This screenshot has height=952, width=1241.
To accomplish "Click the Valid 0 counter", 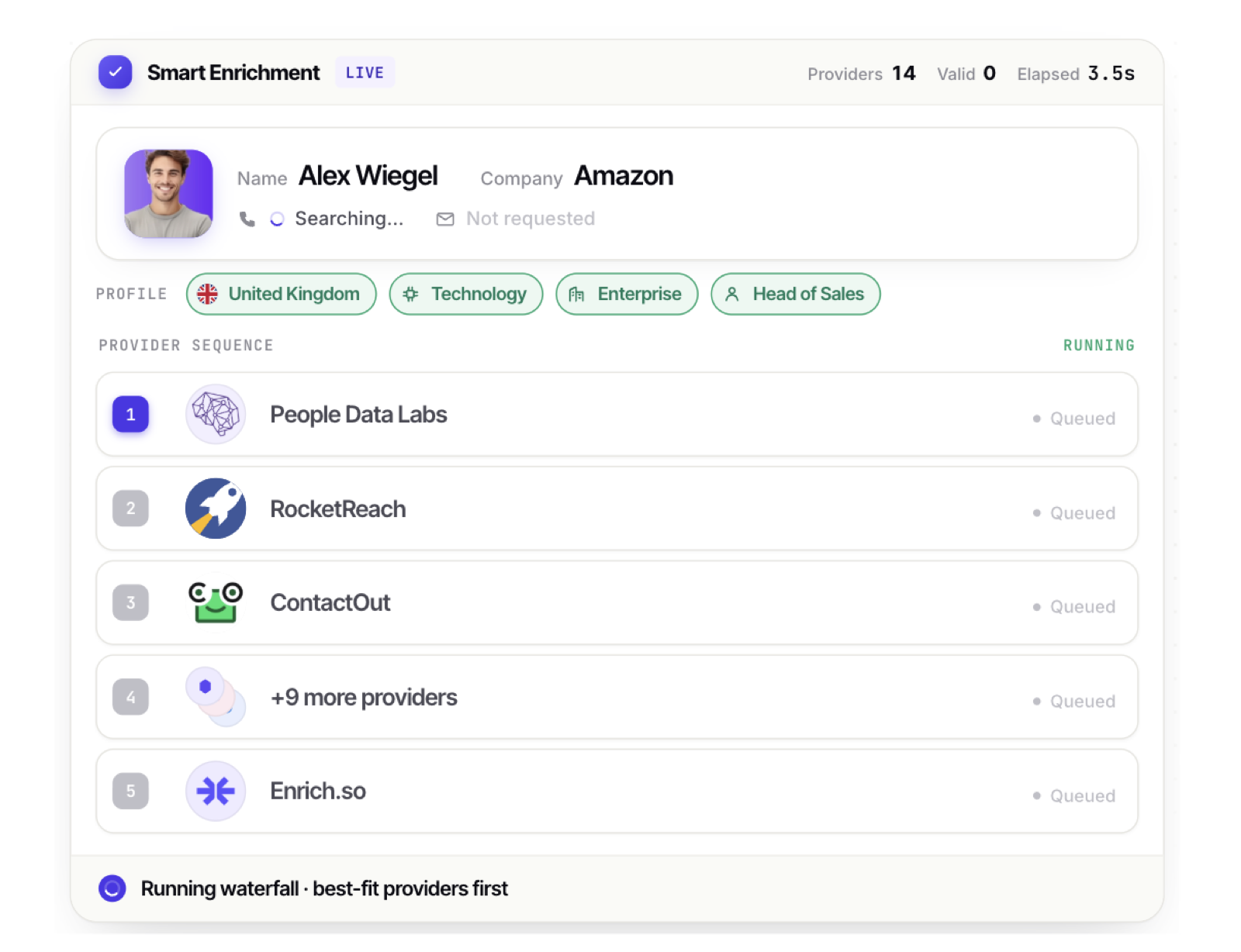I will coord(966,74).
